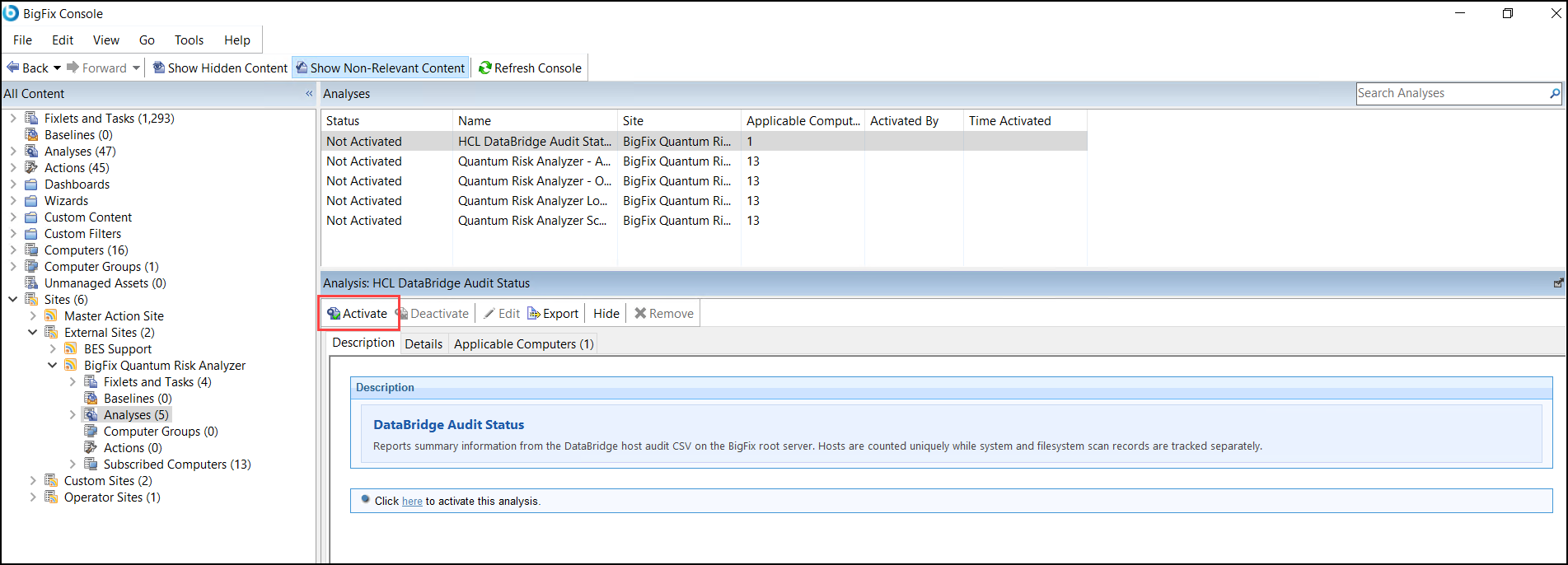Click the Edit pencil button

pos(502,313)
